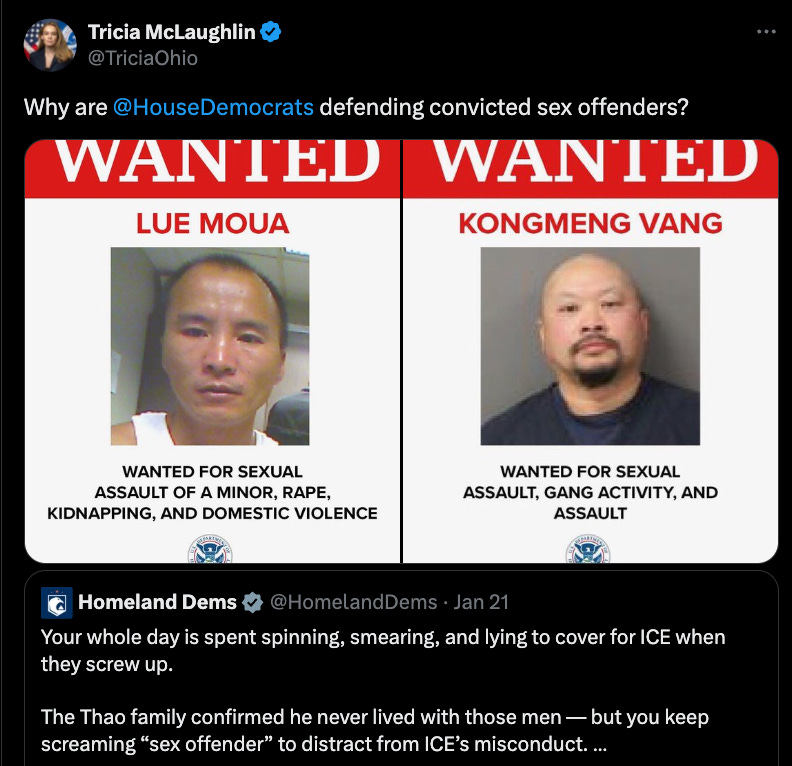Open the Lue Moua mugshot photo
Image resolution: width=792 pixels, height=766 pixels.
pos(210,346)
